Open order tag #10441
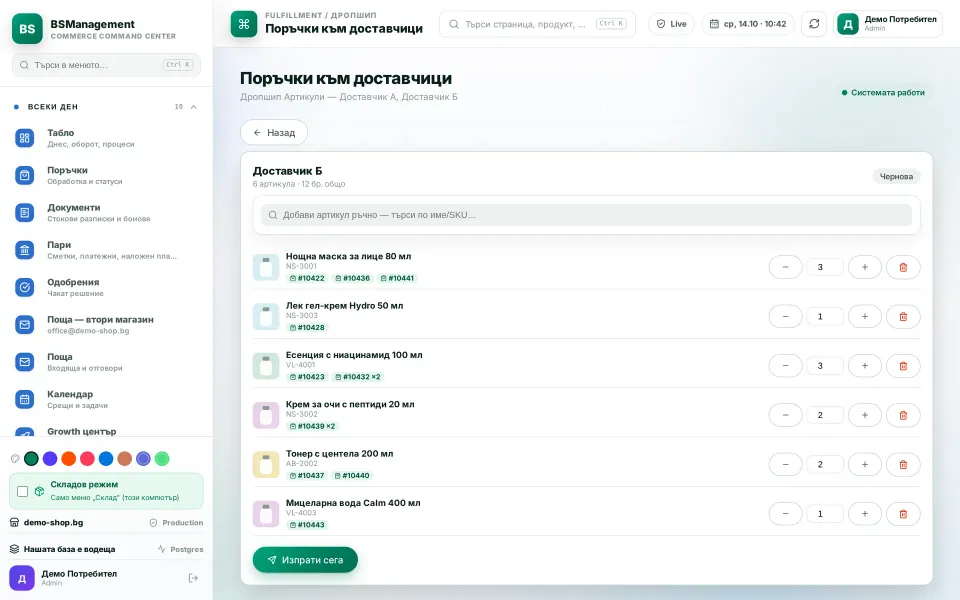The height and width of the screenshot is (600, 960). coord(397,278)
